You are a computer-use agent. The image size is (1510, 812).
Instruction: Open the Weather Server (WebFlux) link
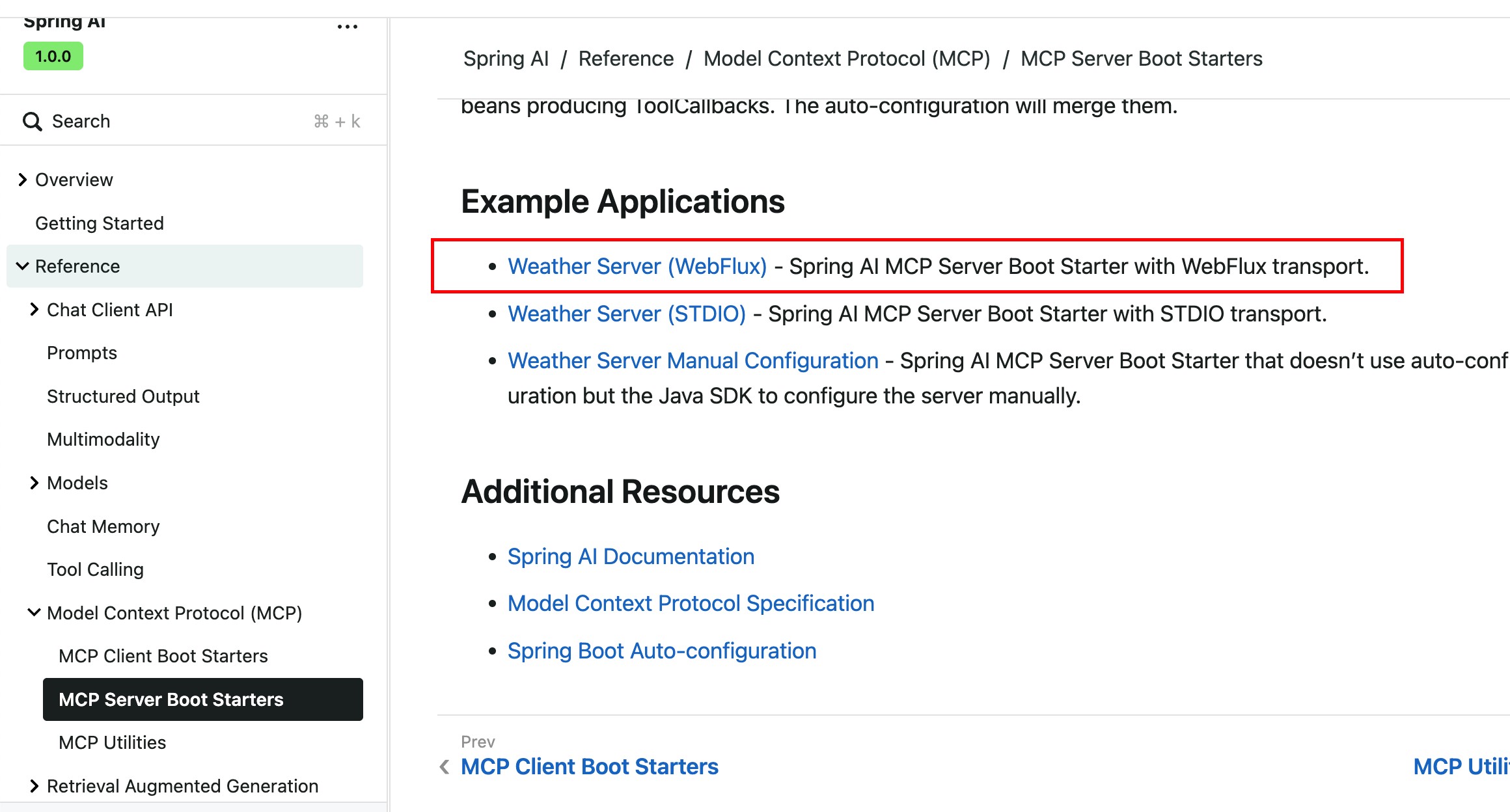(637, 266)
